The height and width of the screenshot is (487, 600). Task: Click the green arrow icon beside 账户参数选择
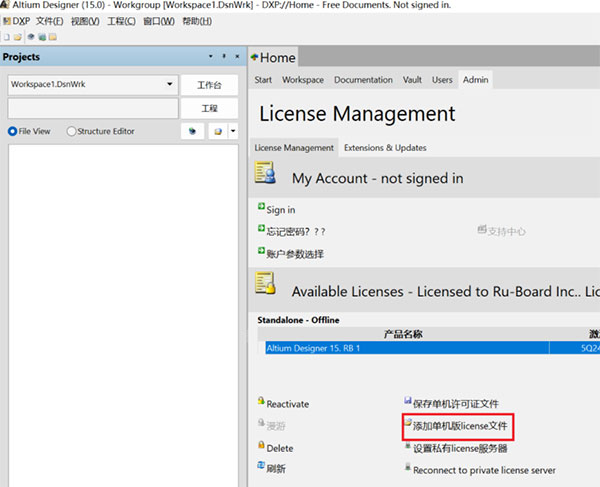coord(261,251)
